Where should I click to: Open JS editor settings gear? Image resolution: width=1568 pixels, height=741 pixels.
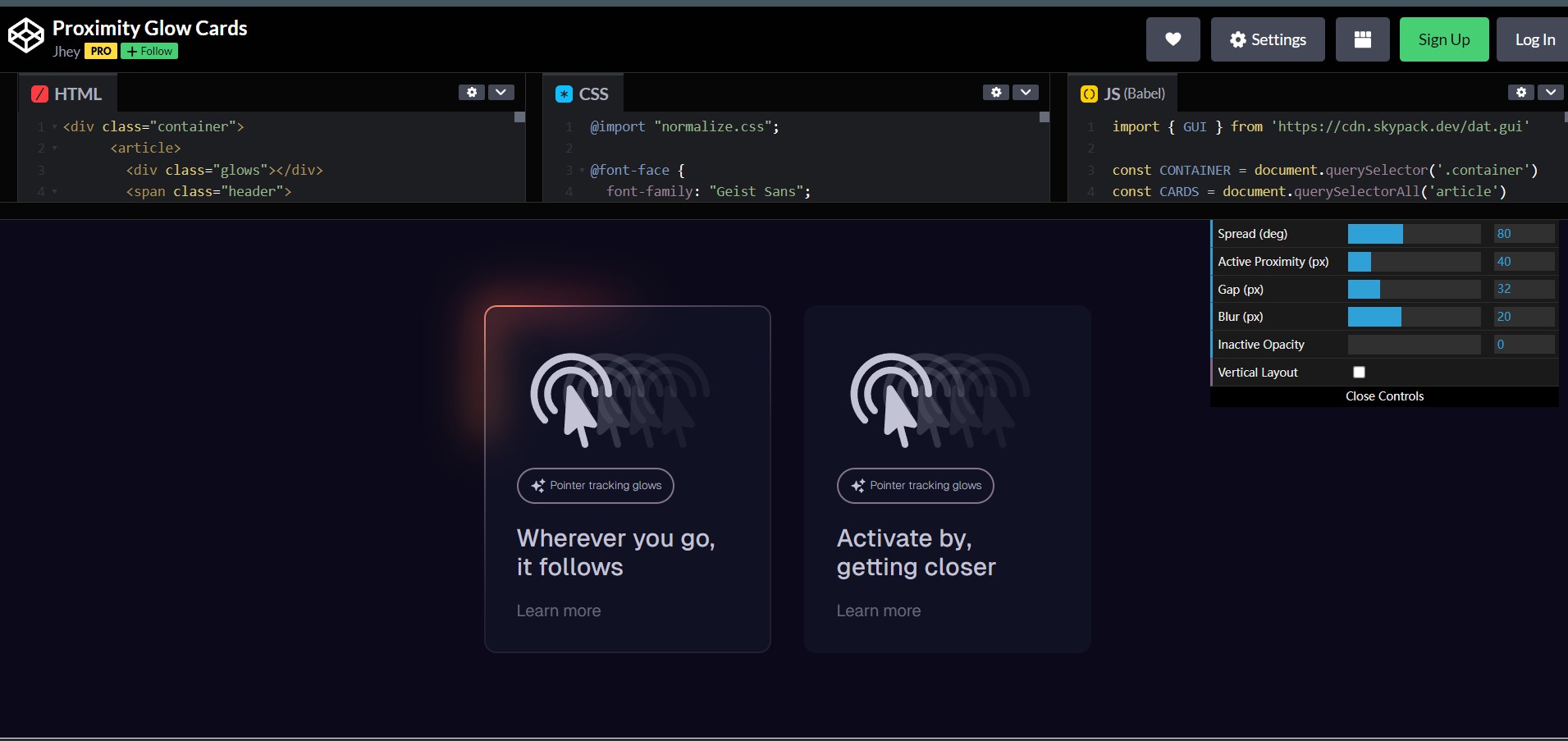coord(1521,93)
